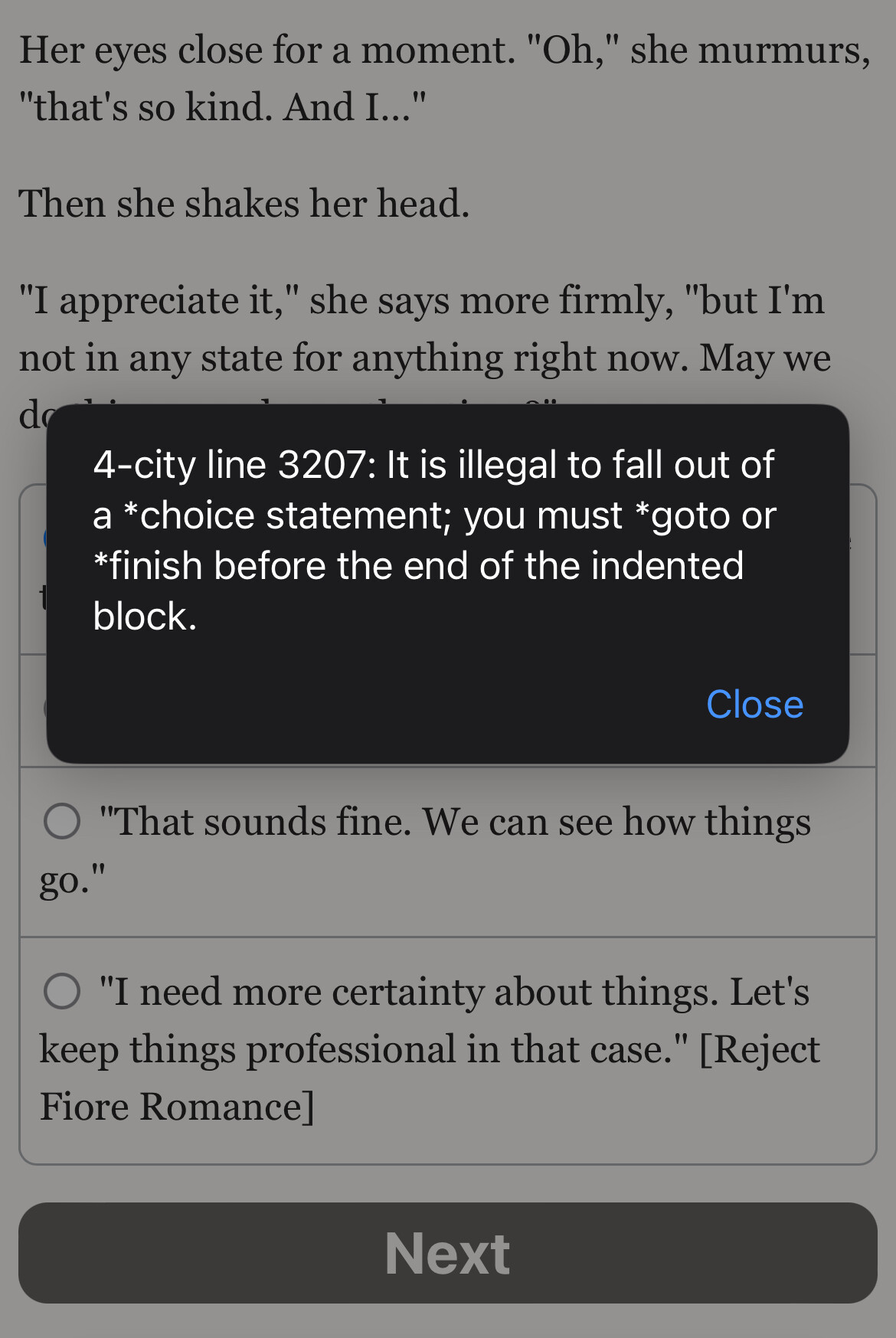Image resolution: width=896 pixels, height=1338 pixels.
Task: Click the "*finish before the end" error line
Action: pos(417,566)
